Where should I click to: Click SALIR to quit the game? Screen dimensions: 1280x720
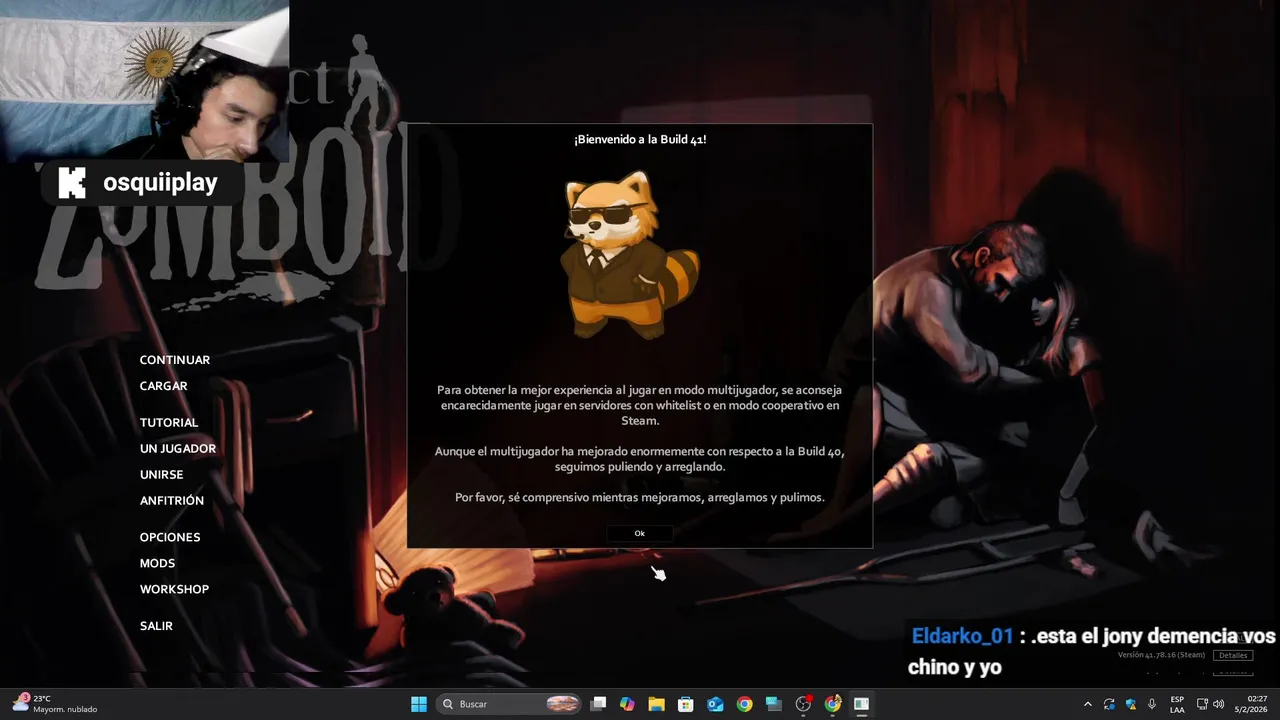tap(157, 626)
